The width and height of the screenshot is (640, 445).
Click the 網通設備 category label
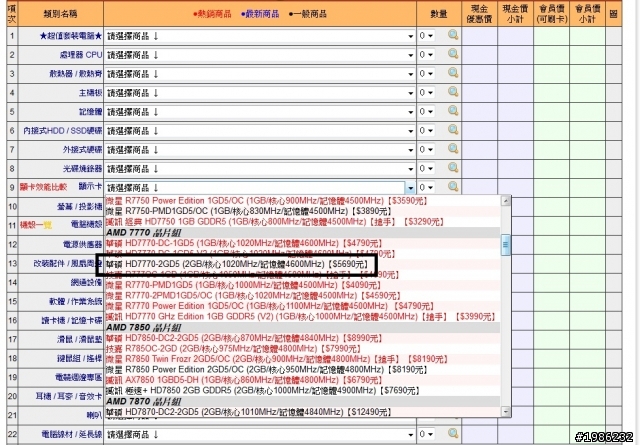[x=86, y=283]
